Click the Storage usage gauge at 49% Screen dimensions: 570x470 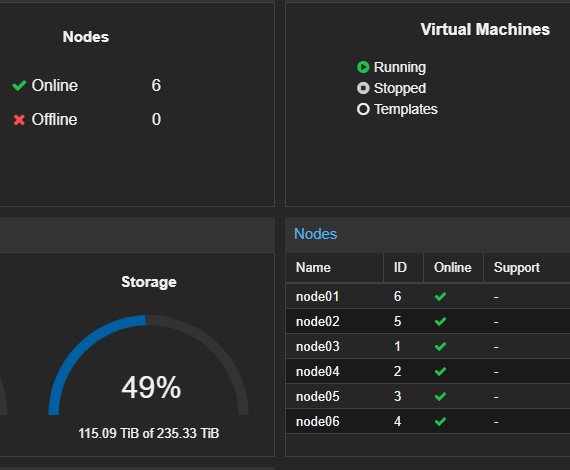pos(148,365)
